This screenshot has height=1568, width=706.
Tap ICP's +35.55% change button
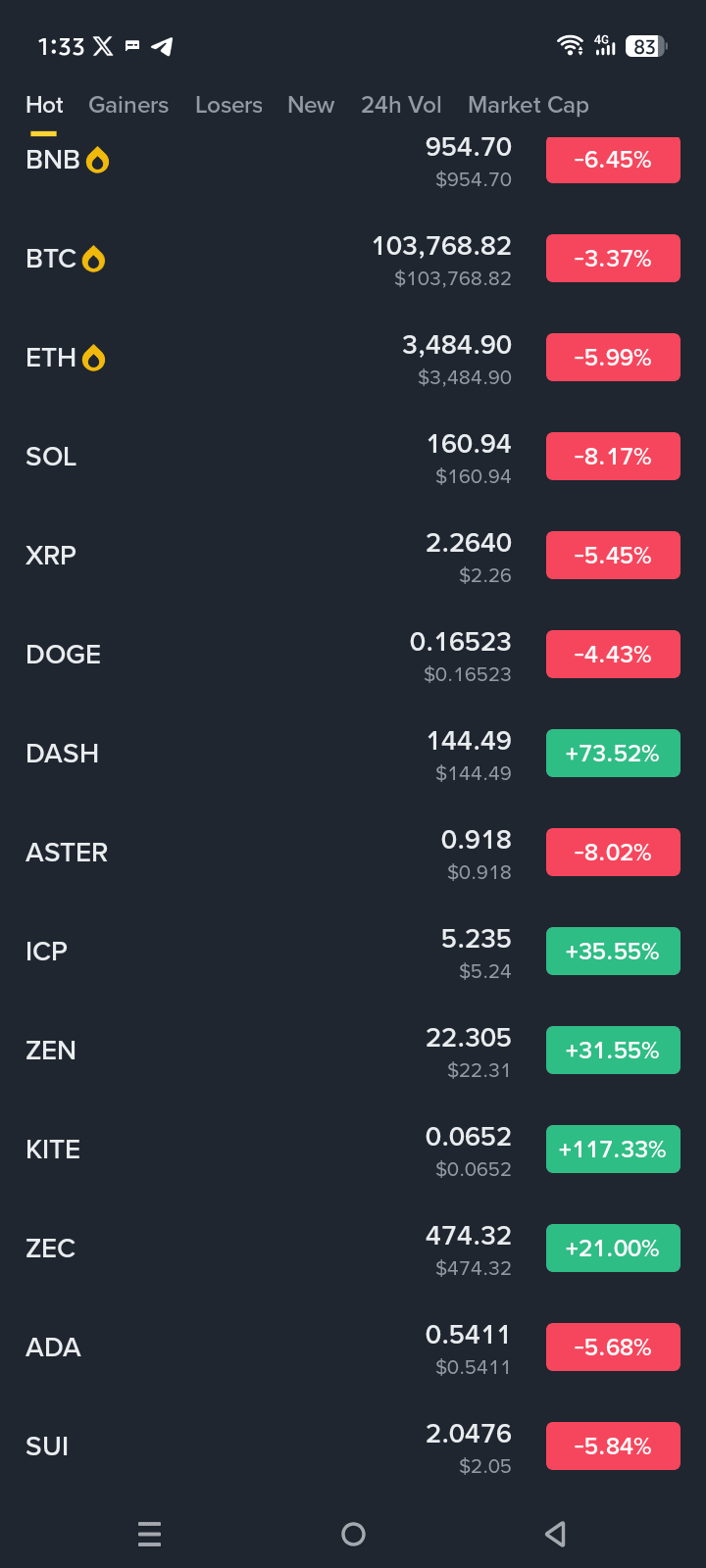613,952
